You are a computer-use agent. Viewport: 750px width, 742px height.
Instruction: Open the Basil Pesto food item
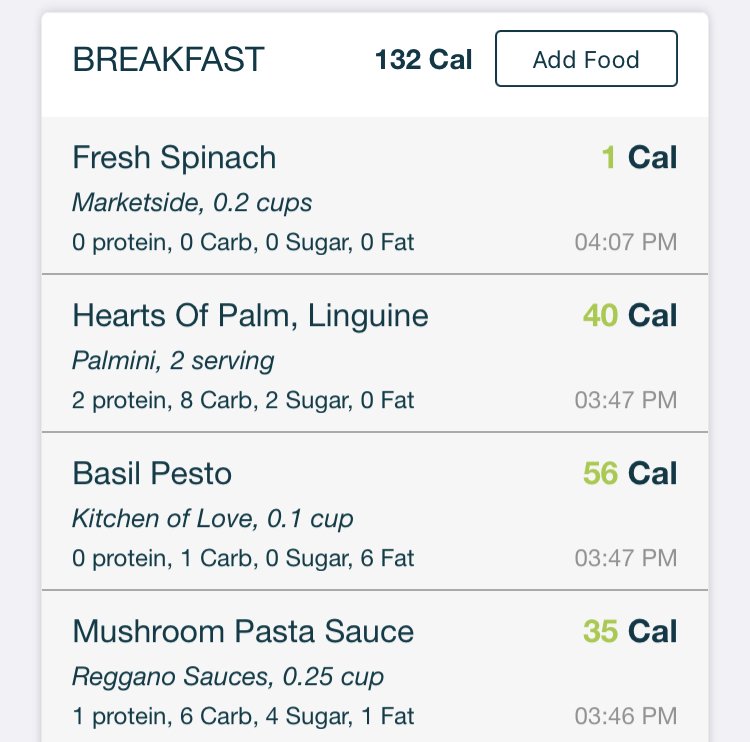pyautogui.click(x=375, y=511)
